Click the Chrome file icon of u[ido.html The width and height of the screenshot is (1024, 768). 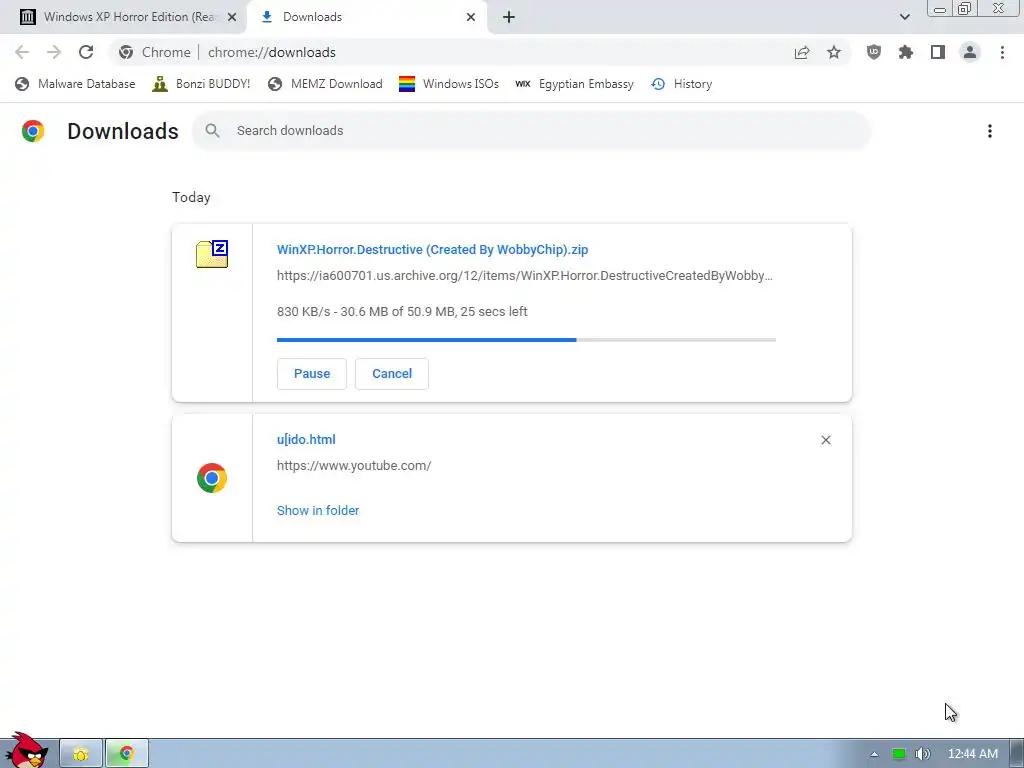click(x=212, y=478)
